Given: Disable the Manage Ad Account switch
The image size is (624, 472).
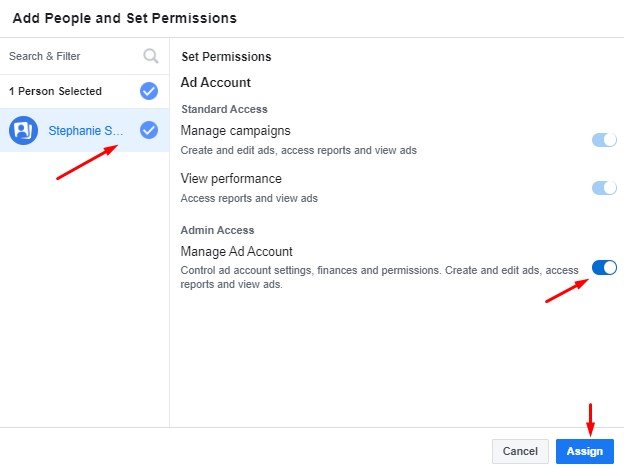Looking at the screenshot, I should point(604,267).
